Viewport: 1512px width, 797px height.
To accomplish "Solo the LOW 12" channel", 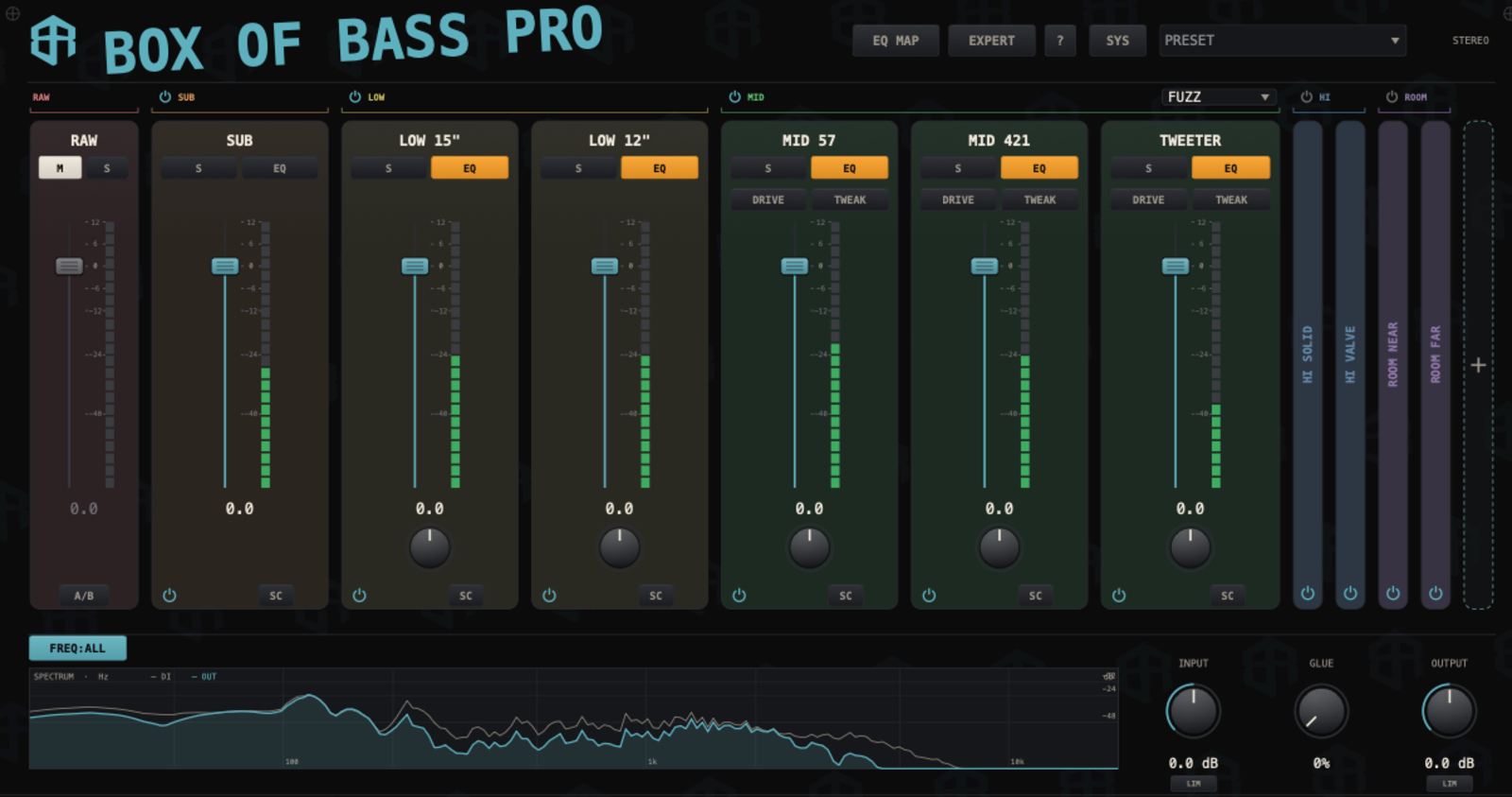I will pyautogui.click(x=578, y=168).
